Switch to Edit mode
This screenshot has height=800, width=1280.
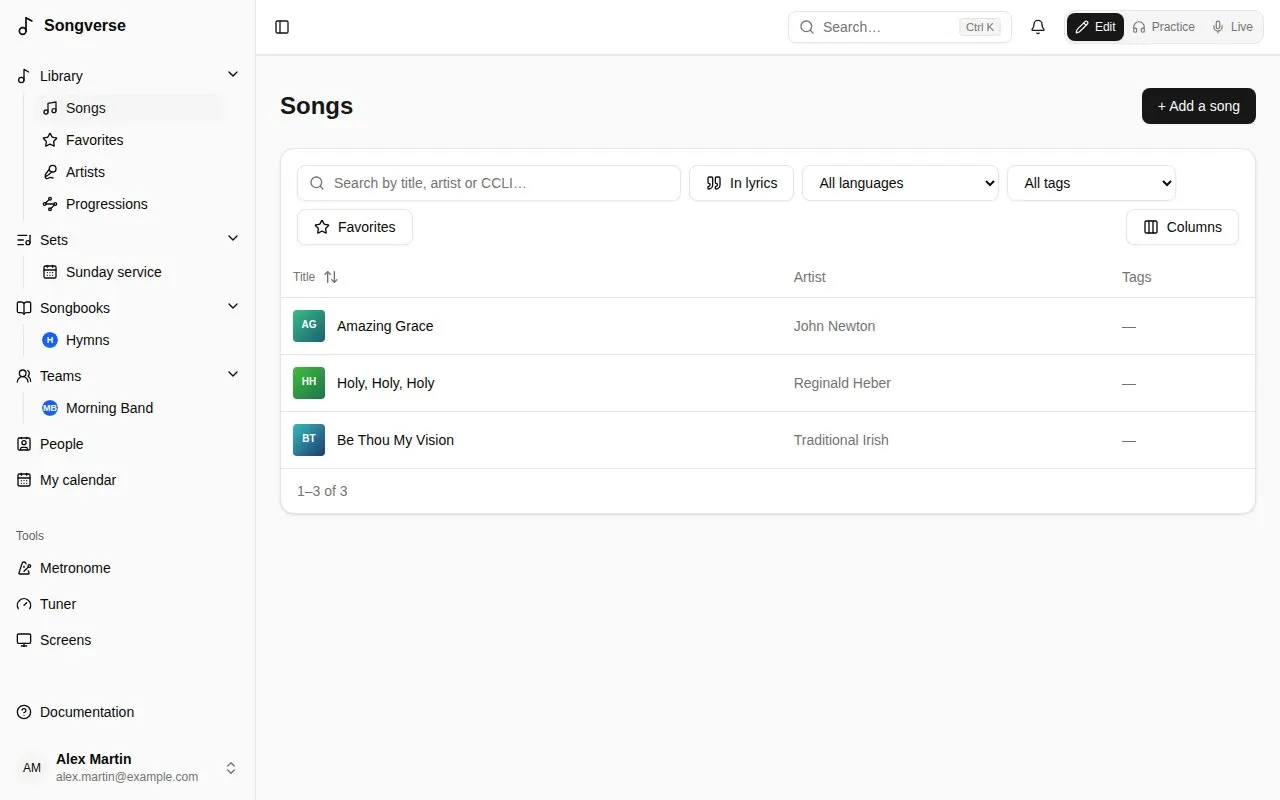tap(1095, 27)
